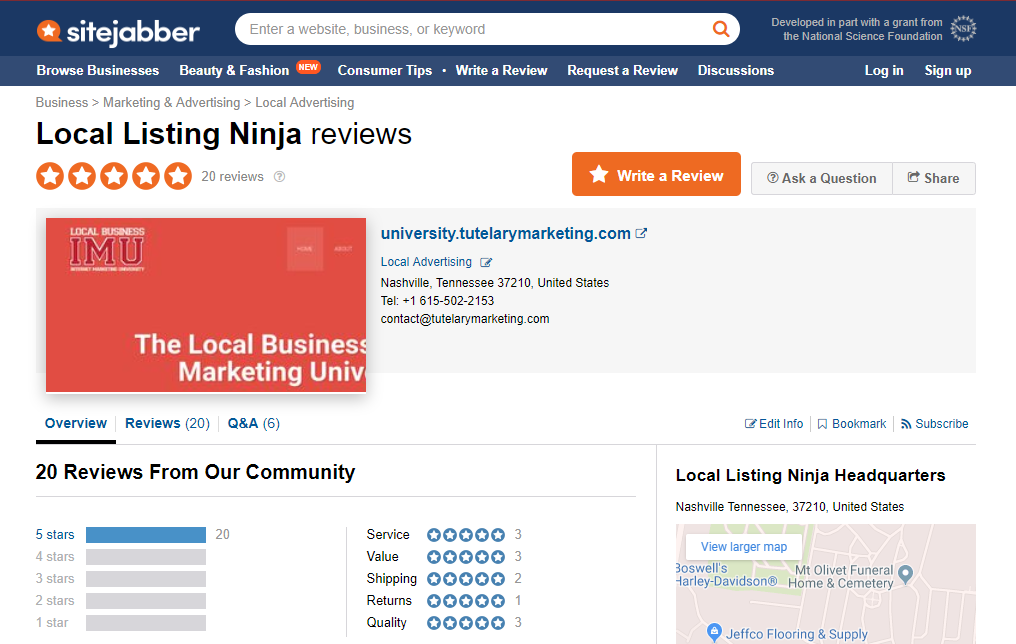Switch to the Overview tab
This screenshot has height=644, width=1016.
coord(76,424)
